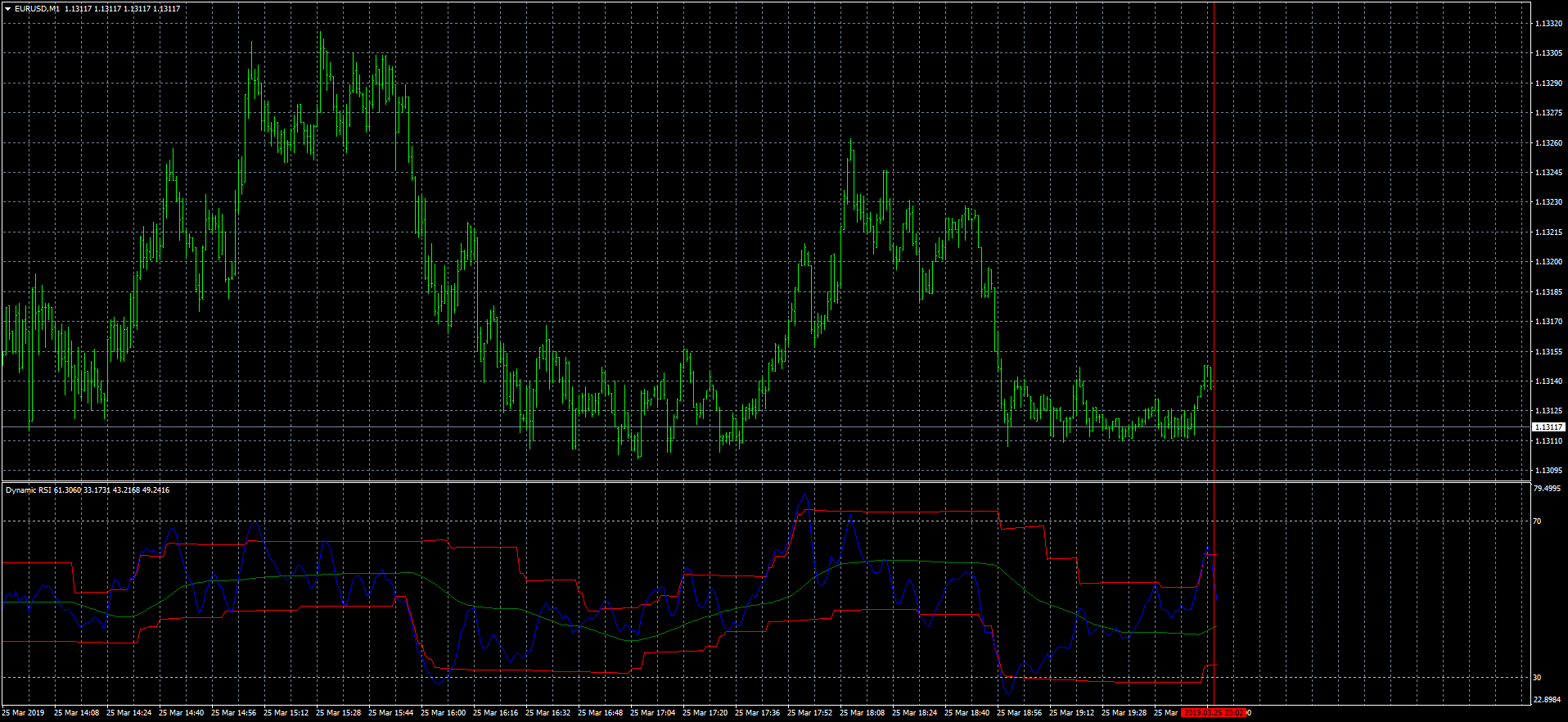Click the 25 Mar 17:20 time label
The image size is (1568, 722).
[705, 713]
